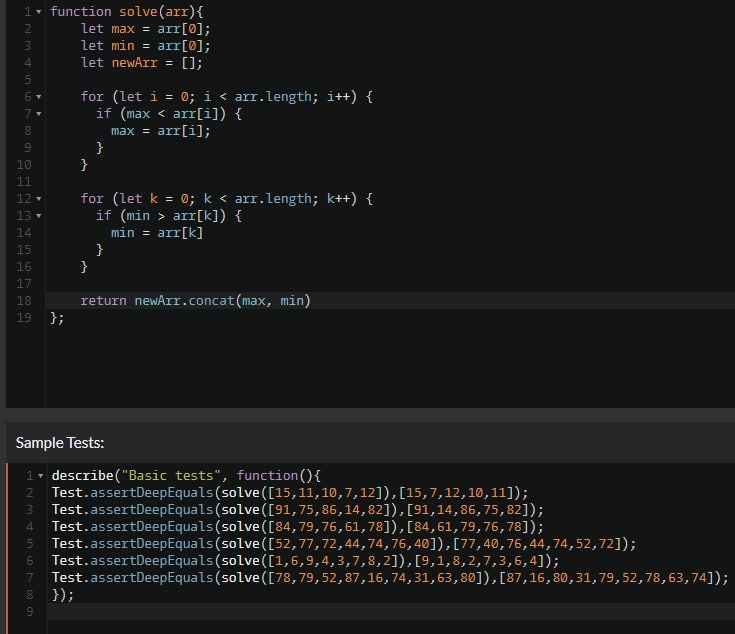735x634 pixels.
Task: Click the closing '};' on line 19
Action: (57, 318)
